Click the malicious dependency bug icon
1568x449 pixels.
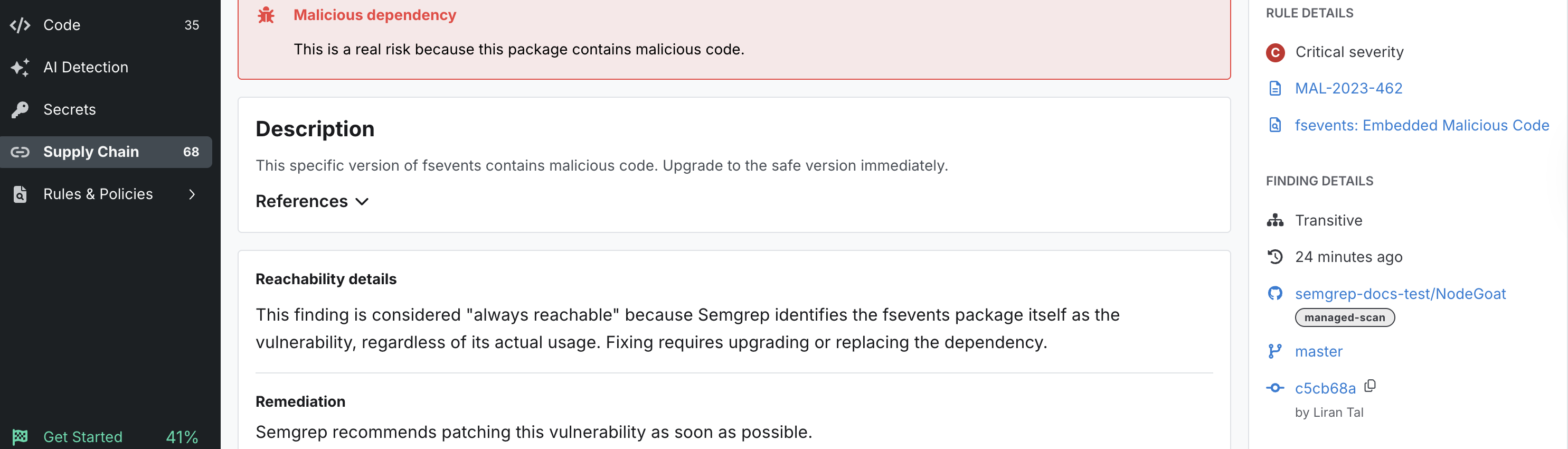pos(267,14)
